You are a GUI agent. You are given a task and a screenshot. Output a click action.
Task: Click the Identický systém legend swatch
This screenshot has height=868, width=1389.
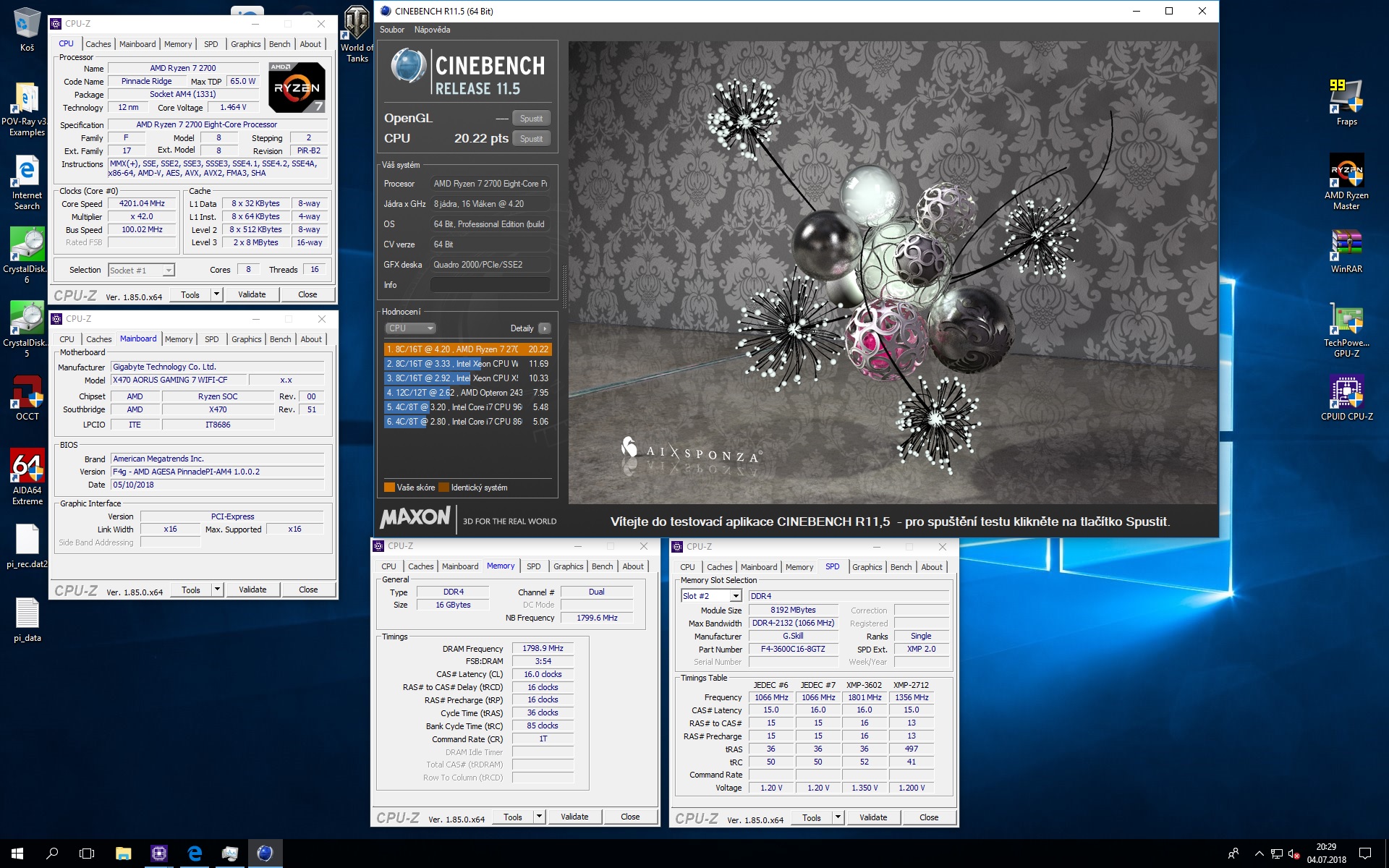(443, 488)
